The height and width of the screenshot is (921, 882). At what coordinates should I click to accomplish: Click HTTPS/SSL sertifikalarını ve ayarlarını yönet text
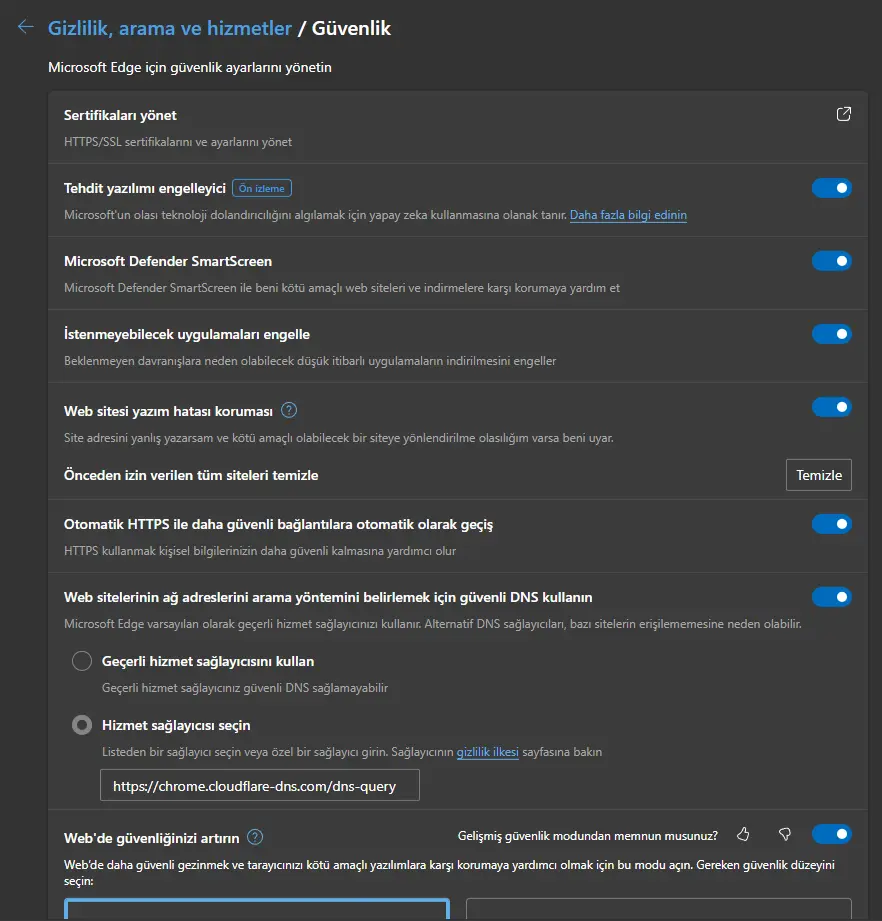(x=178, y=142)
